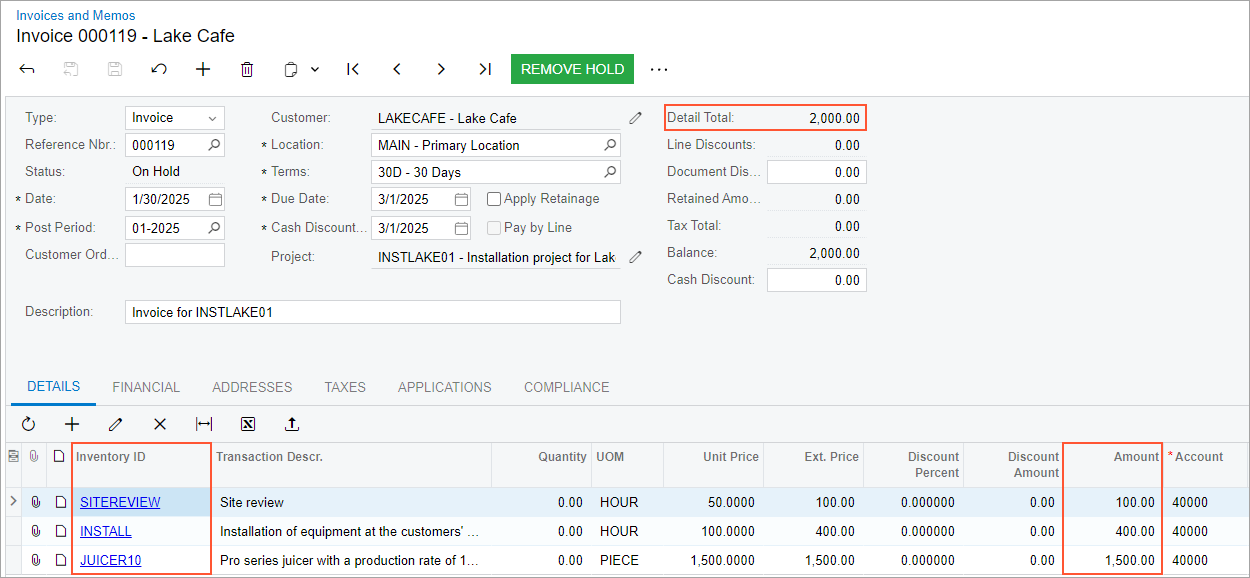Image resolution: width=1250 pixels, height=578 pixels.
Task: Open the SITEREVIEW inventory link
Action: pyautogui.click(x=120, y=502)
